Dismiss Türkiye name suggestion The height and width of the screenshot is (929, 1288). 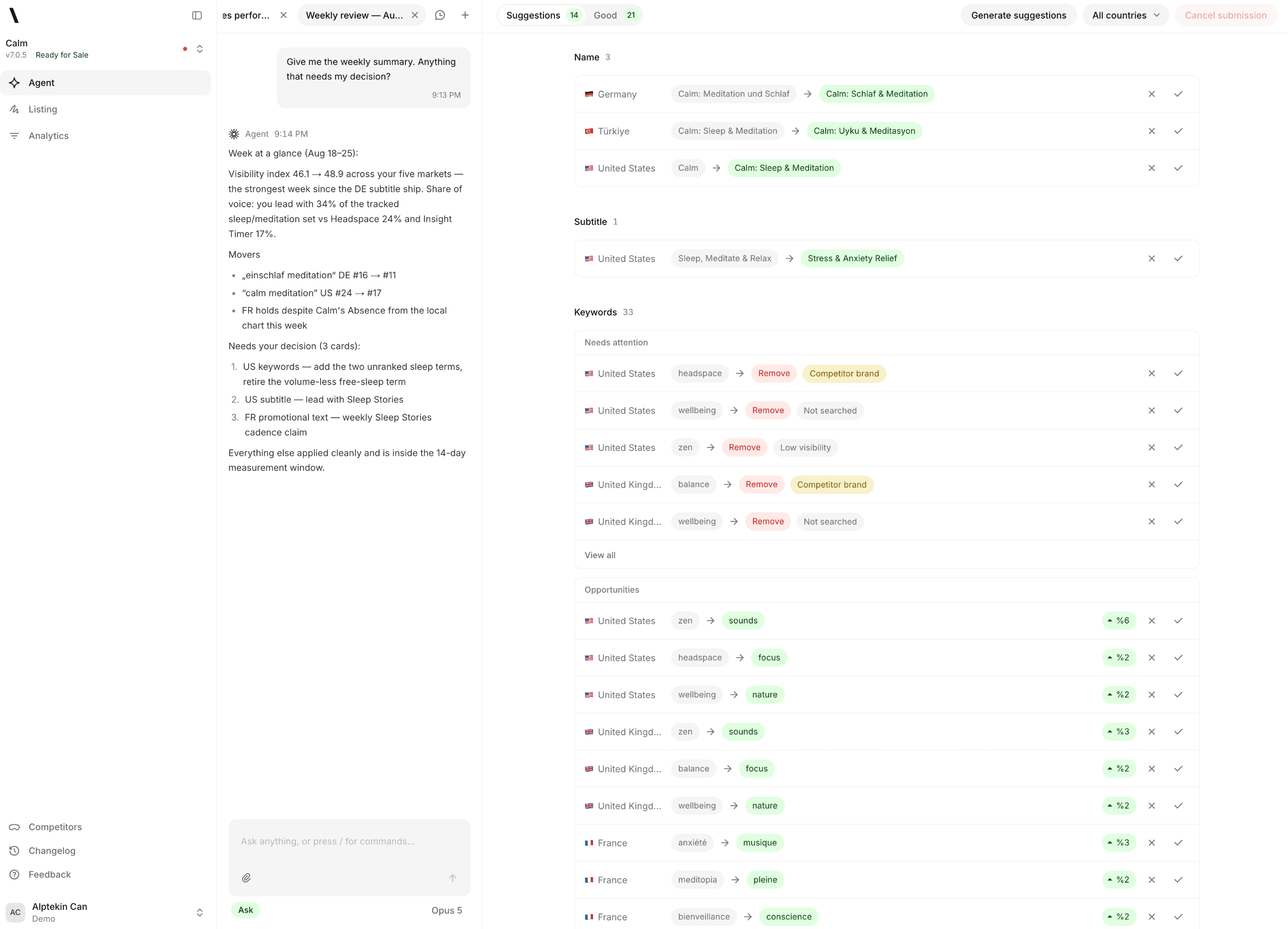(x=1152, y=131)
